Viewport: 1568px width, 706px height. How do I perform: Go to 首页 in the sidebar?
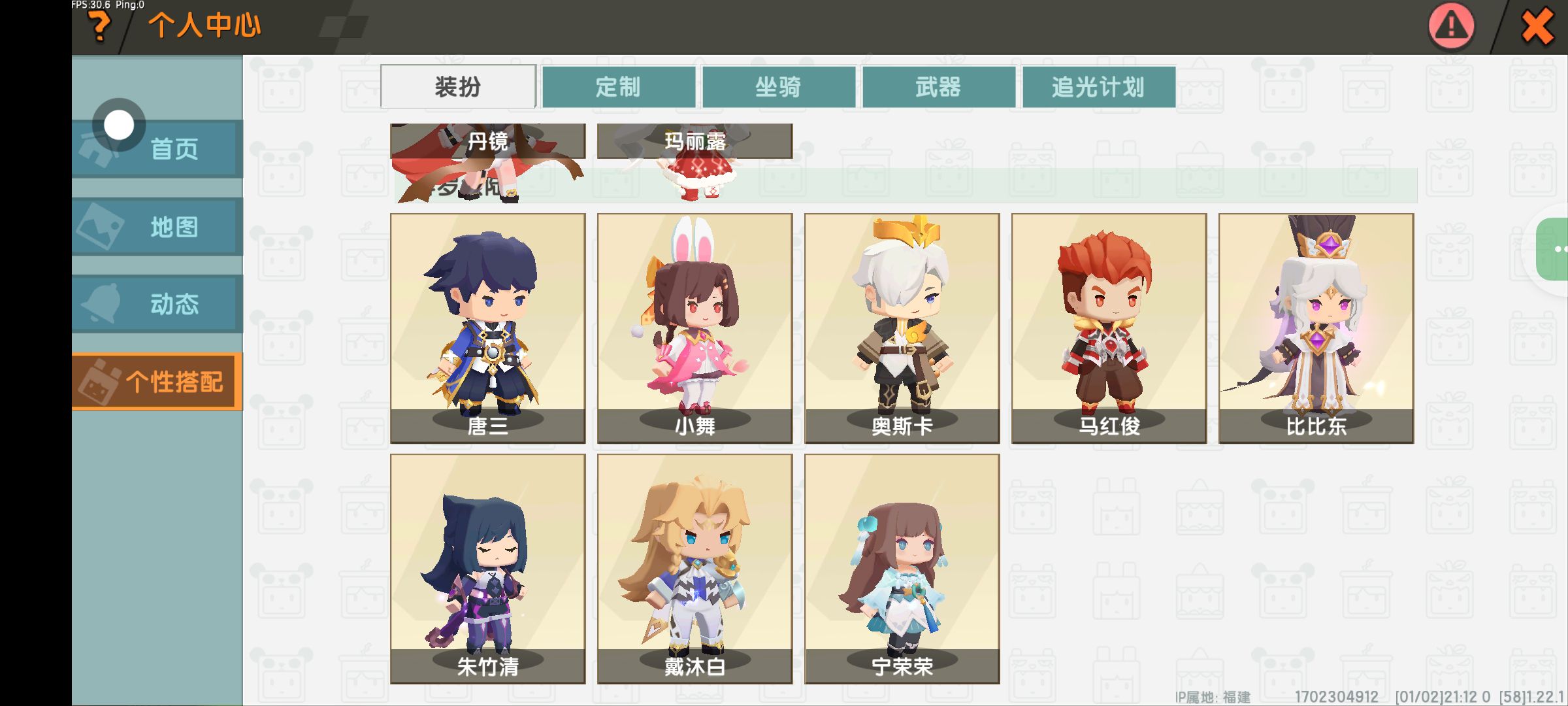click(157, 148)
